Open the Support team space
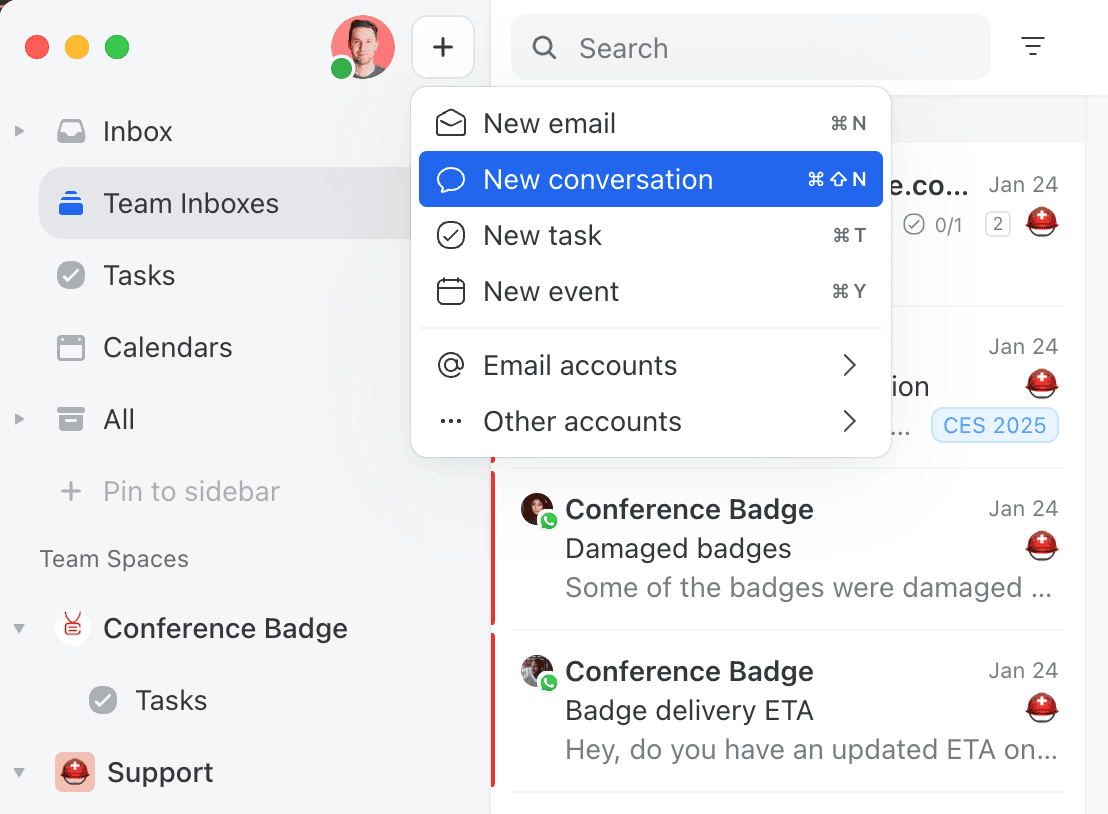Image resolution: width=1108 pixels, height=814 pixels. pyautogui.click(x=160, y=772)
